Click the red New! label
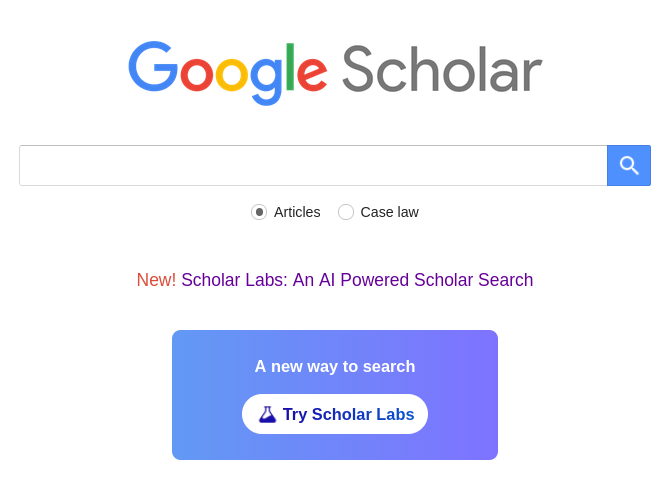Image resolution: width=669 pixels, height=496 pixels. point(156,280)
